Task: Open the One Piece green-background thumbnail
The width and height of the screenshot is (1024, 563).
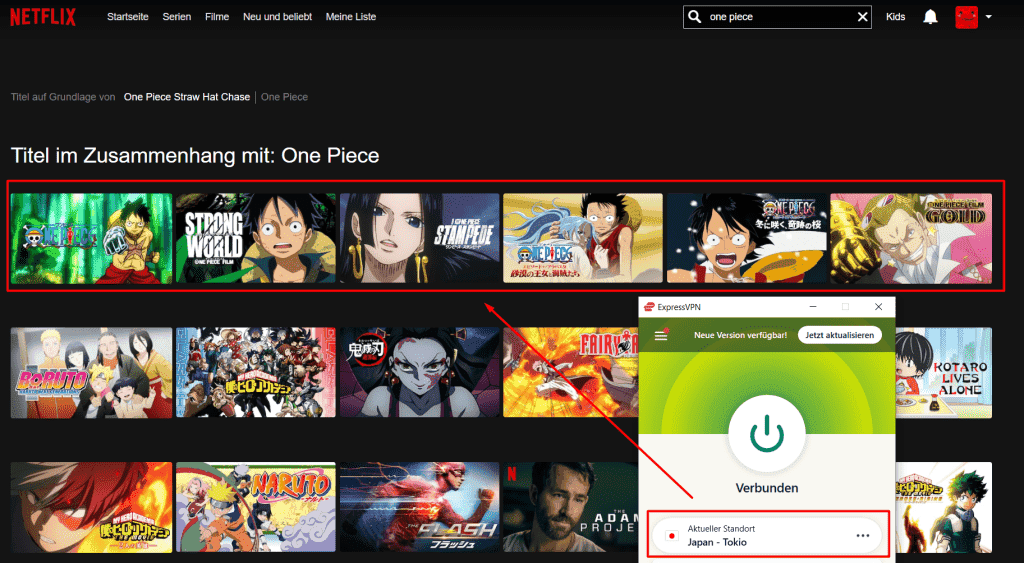Action: (x=91, y=238)
